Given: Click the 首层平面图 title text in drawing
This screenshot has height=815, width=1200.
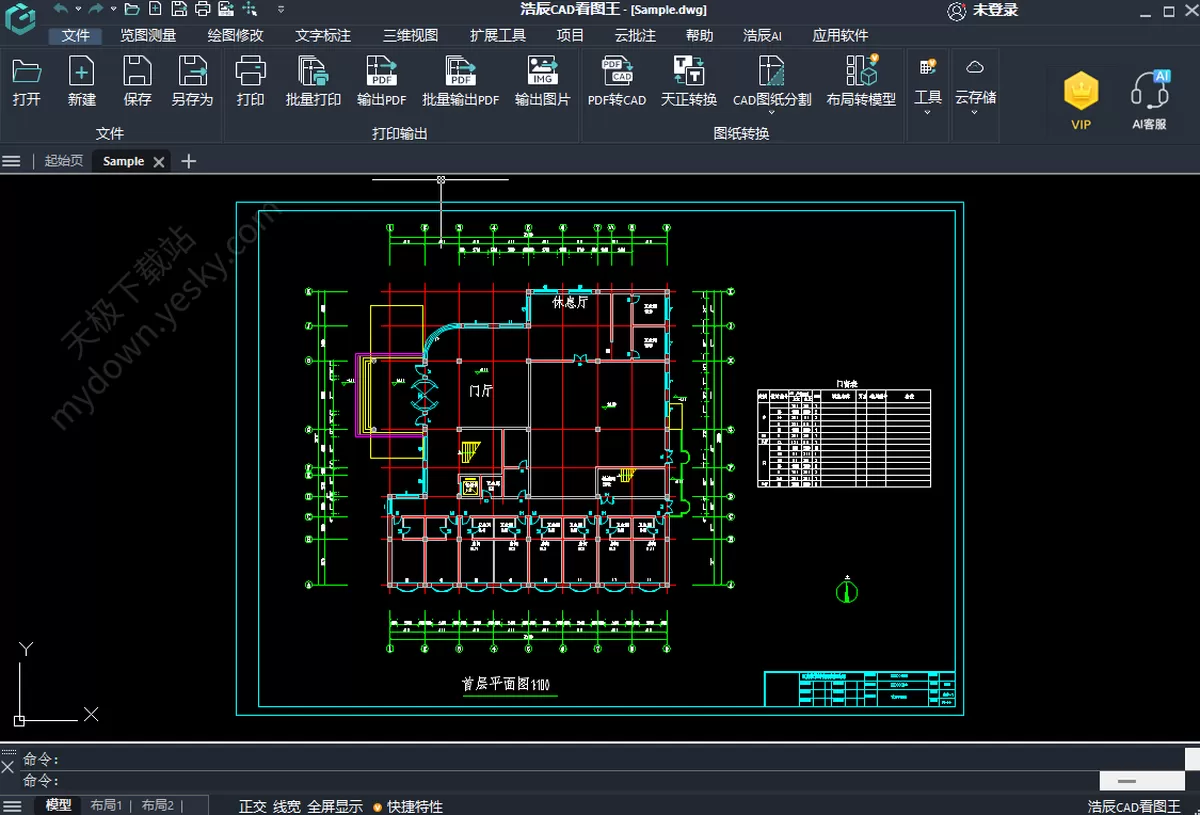Looking at the screenshot, I should pos(506,685).
